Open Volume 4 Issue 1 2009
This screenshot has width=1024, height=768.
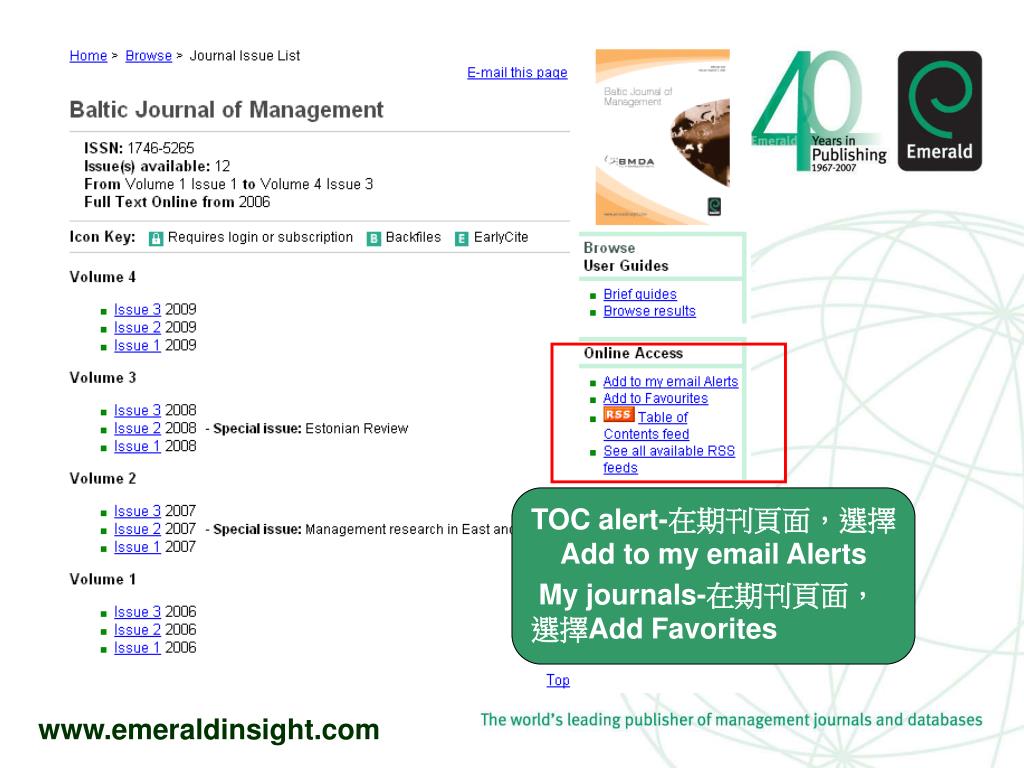click(137, 345)
